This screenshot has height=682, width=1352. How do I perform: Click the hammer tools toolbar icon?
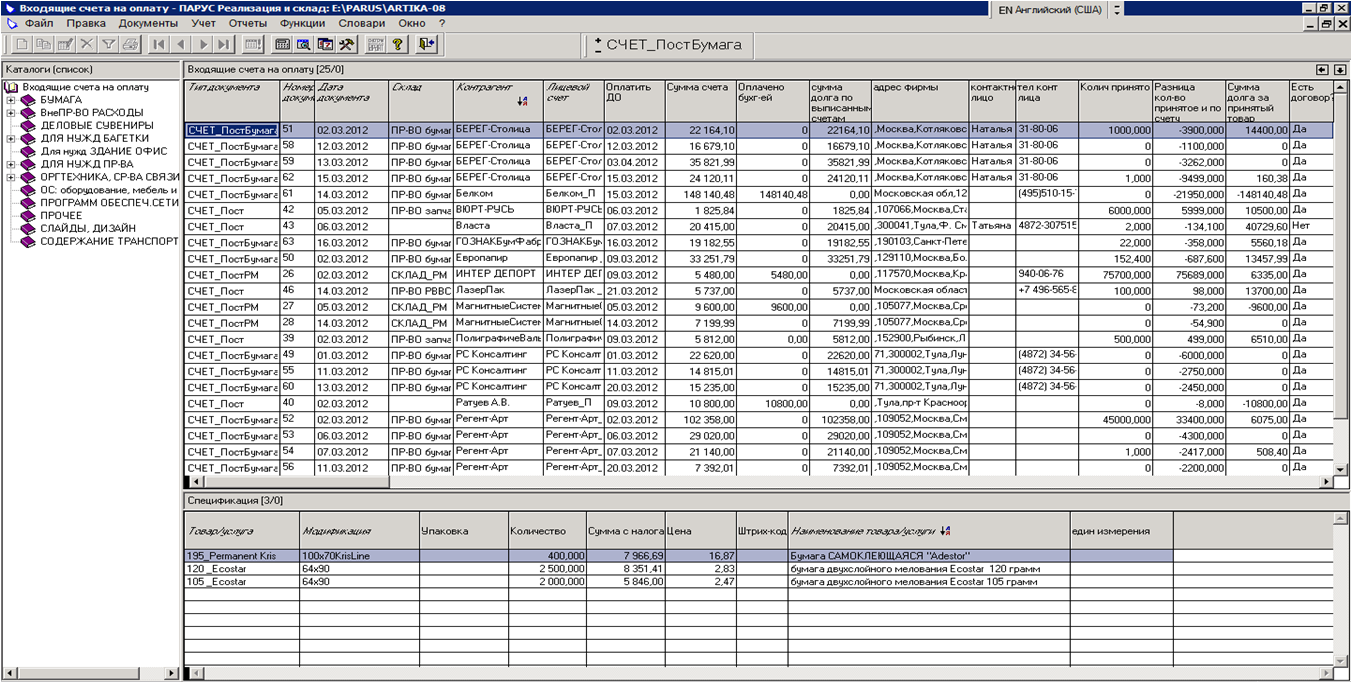pyautogui.click(x=347, y=44)
